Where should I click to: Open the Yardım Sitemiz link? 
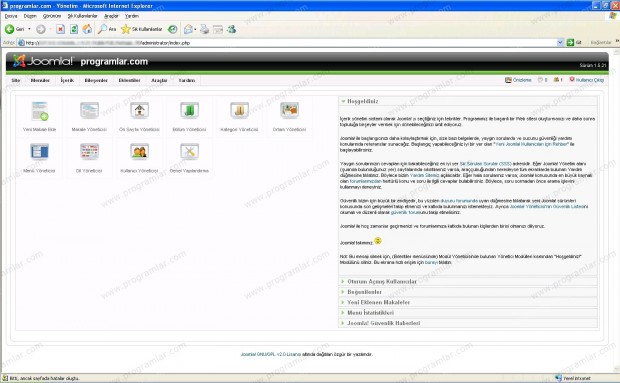coord(424,175)
